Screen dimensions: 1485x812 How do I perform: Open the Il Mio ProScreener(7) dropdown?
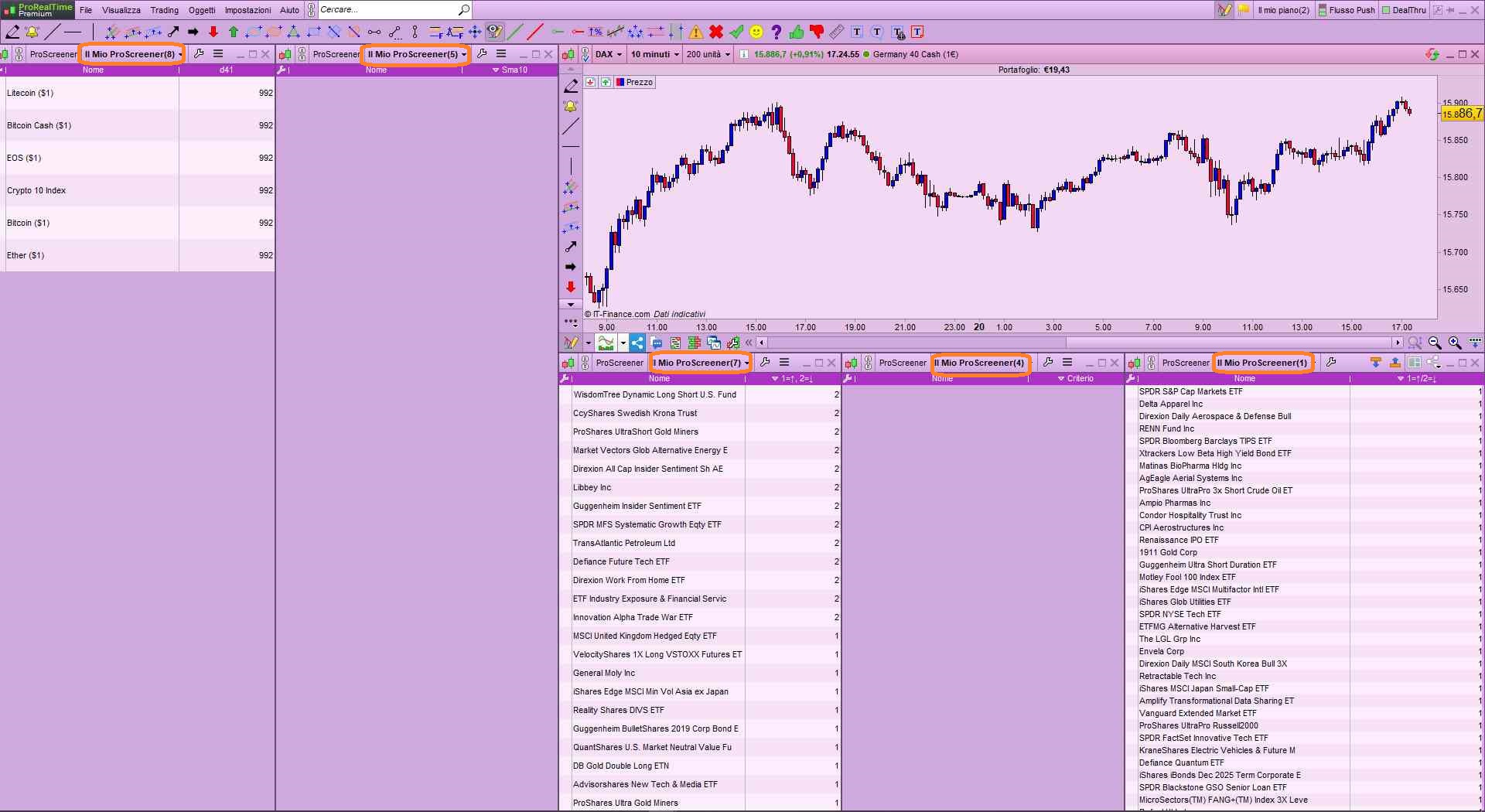(x=699, y=363)
